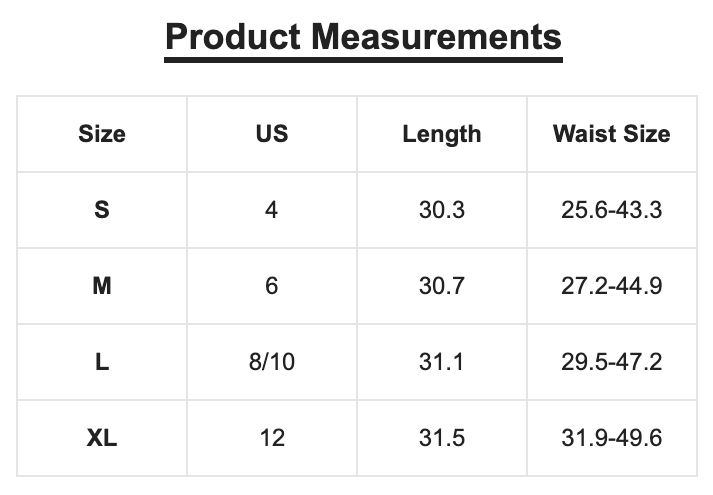
Task: Select the M size row label
Action: pyautogui.click(x=102, y=286)
